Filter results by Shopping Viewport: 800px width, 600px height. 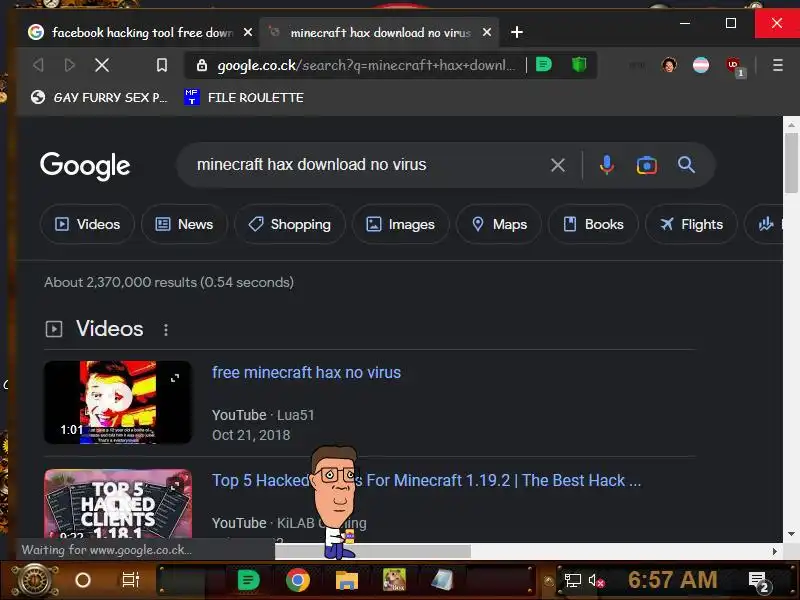(290, 224)
